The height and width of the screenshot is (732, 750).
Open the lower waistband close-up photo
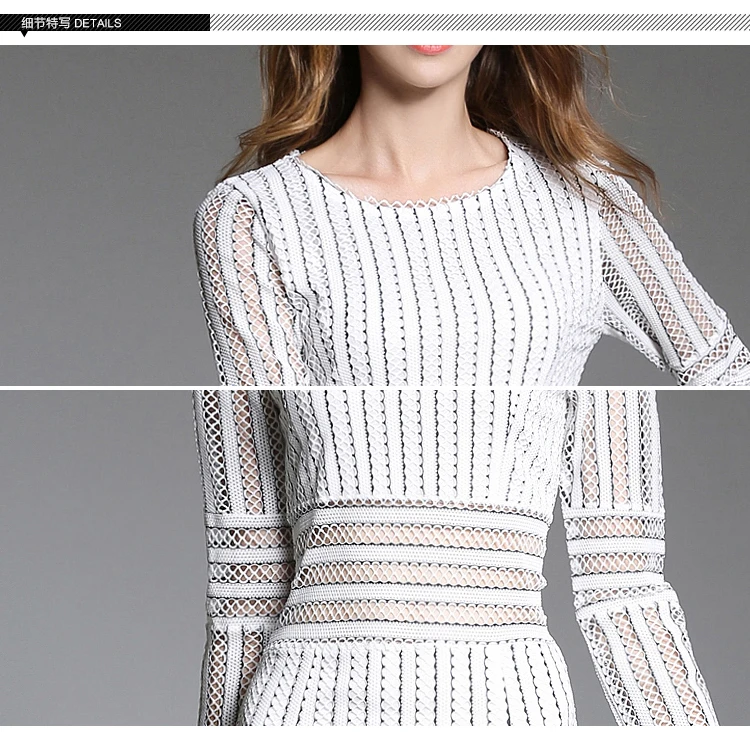pyautogui.click(x=375, y=558)
